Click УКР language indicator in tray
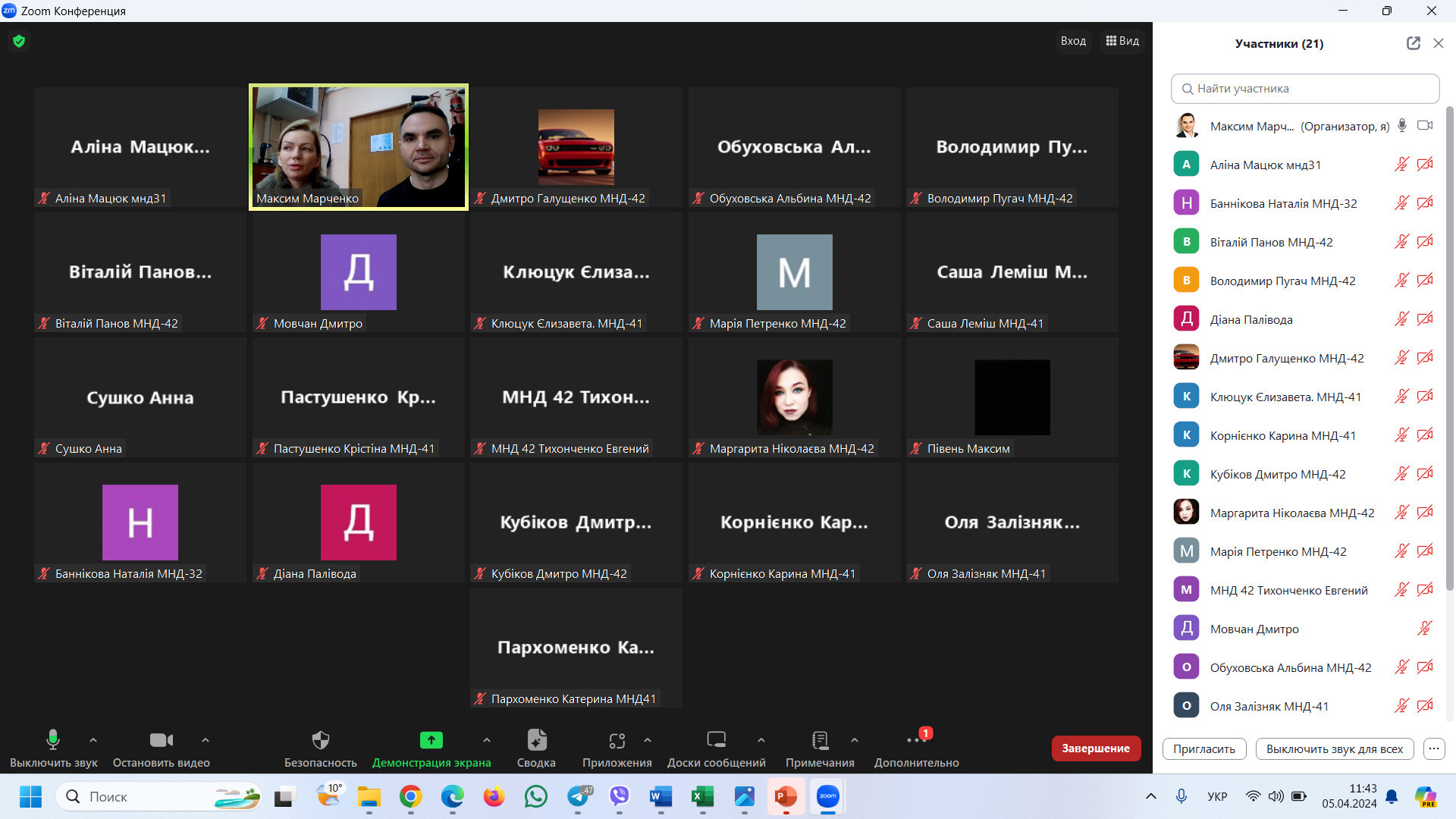This screenshot has width=1456, height=819. pyautogui.click(x=1217, y=796)
